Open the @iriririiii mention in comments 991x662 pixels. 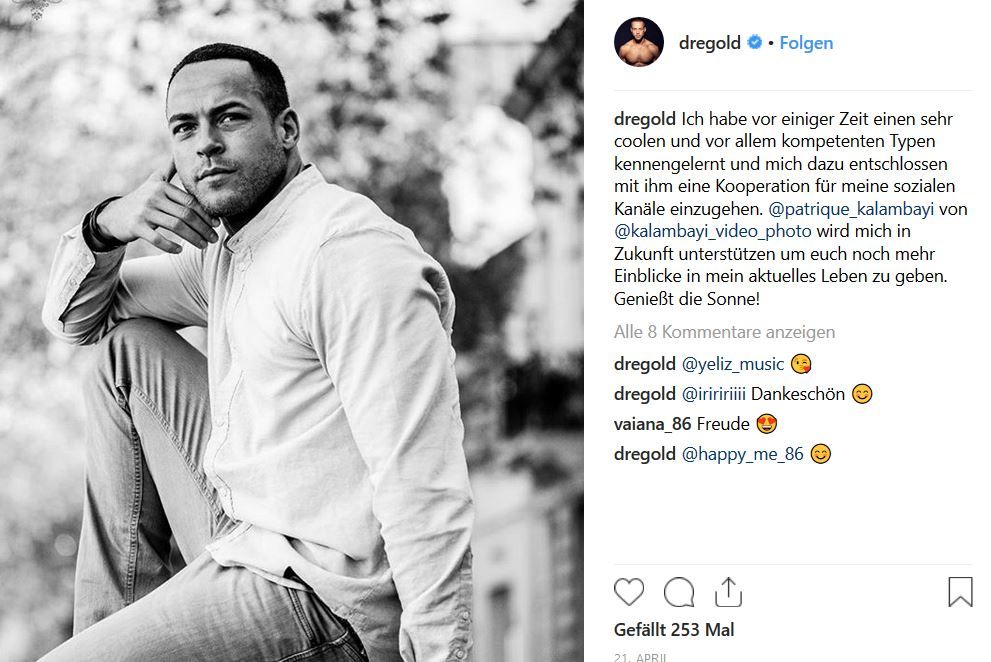[714, 394]
